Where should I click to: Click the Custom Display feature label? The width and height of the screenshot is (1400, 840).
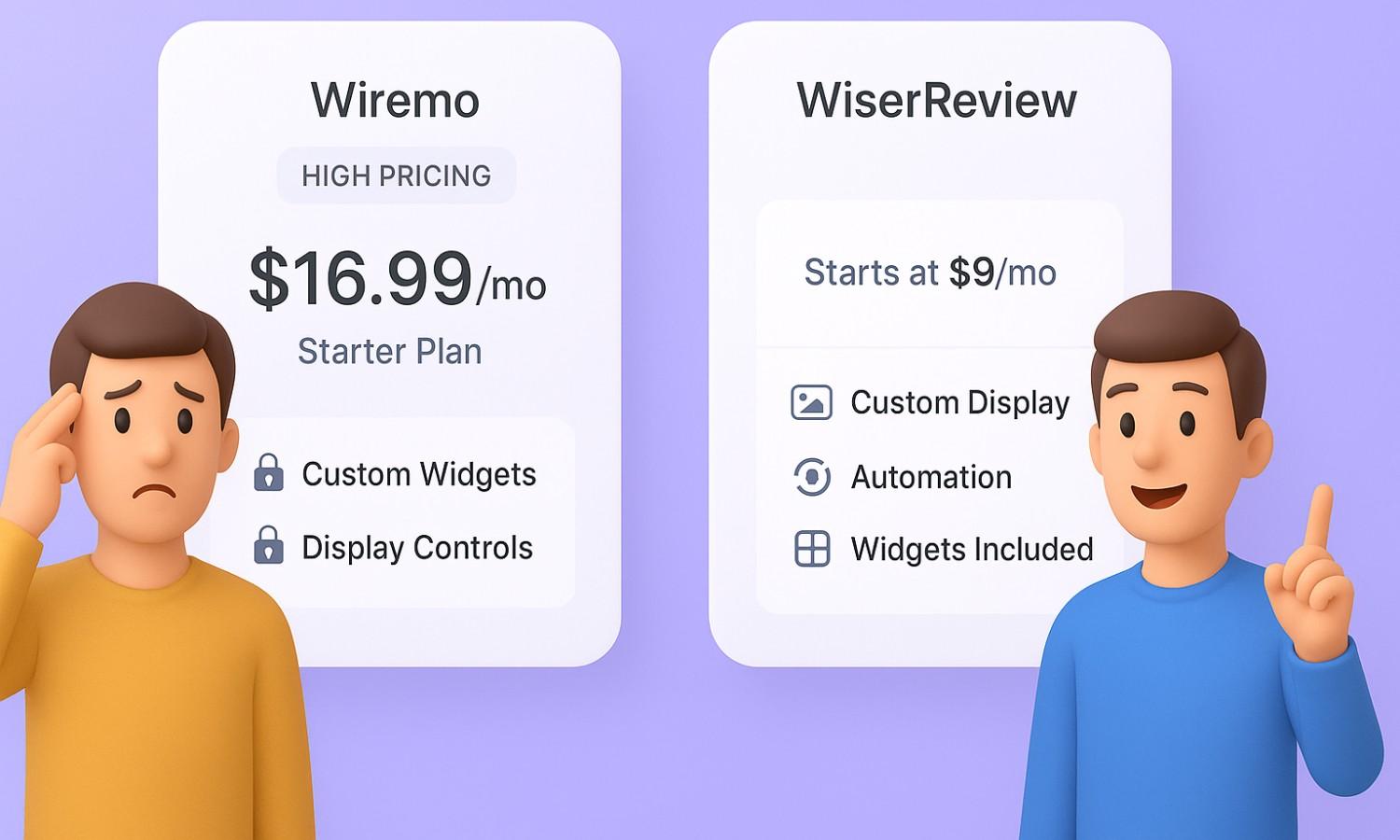click(x=960, y=403)
